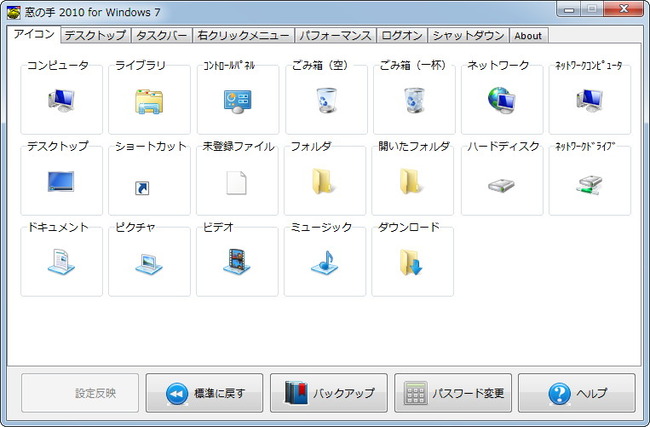Viewport: 650px width, 427px height.
Task: Select the ライブラリ library icon
Action: point(149,100)
